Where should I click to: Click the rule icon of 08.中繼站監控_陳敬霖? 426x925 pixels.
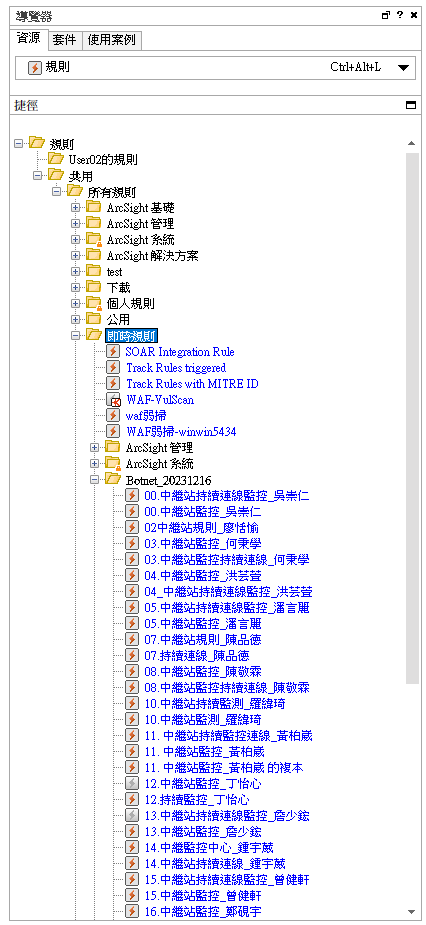click(x=132, y=671)
